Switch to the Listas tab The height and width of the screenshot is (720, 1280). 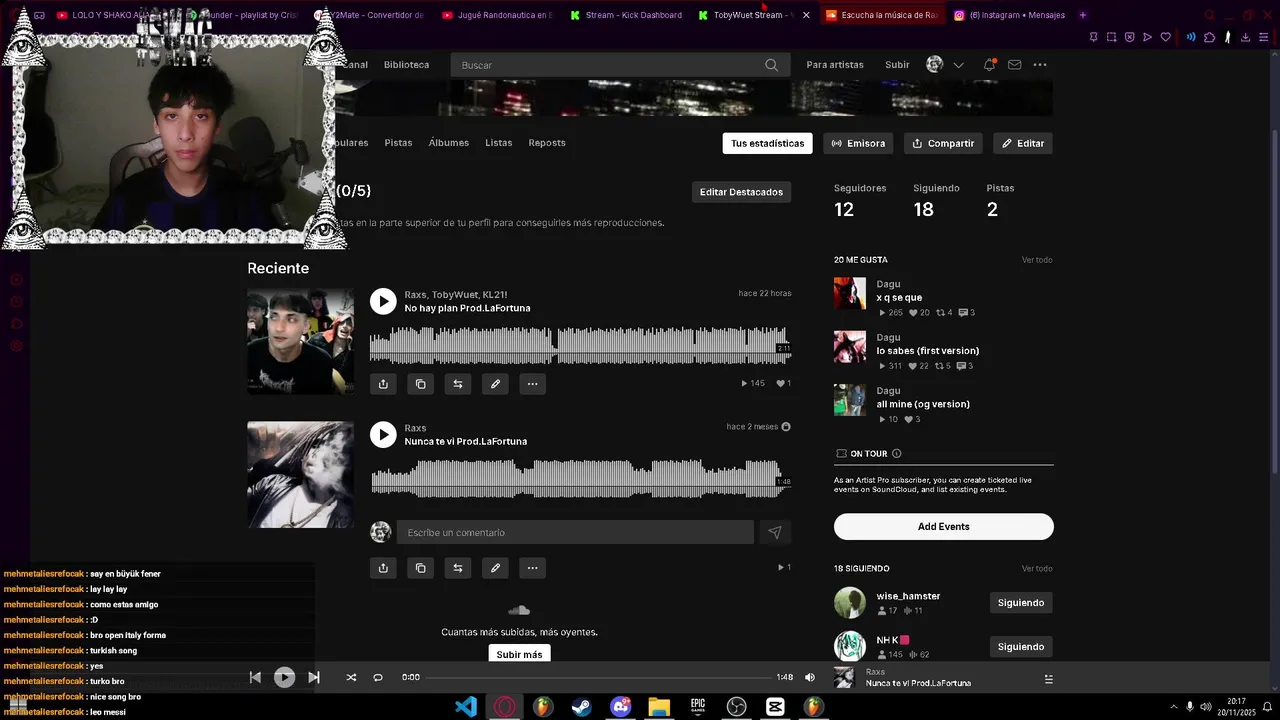click(x=498, y=143)
